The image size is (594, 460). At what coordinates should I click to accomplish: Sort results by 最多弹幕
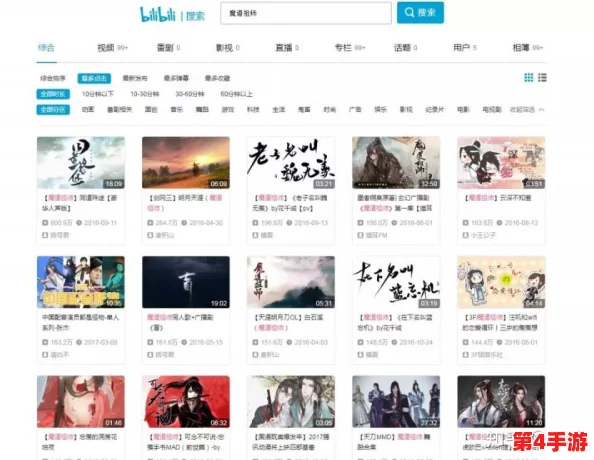click(176, 78)
